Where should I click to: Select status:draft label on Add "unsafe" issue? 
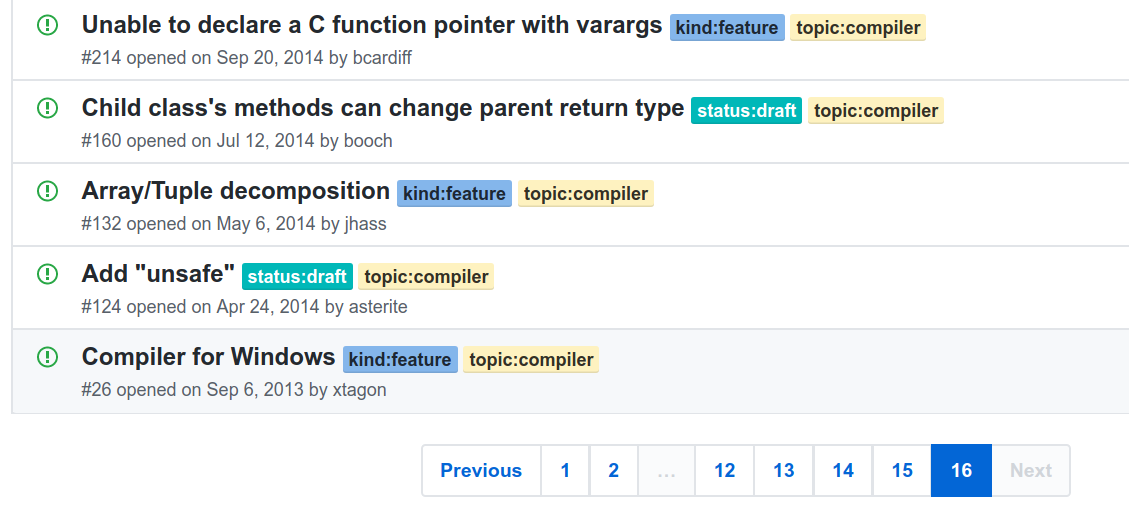[297, 277]
